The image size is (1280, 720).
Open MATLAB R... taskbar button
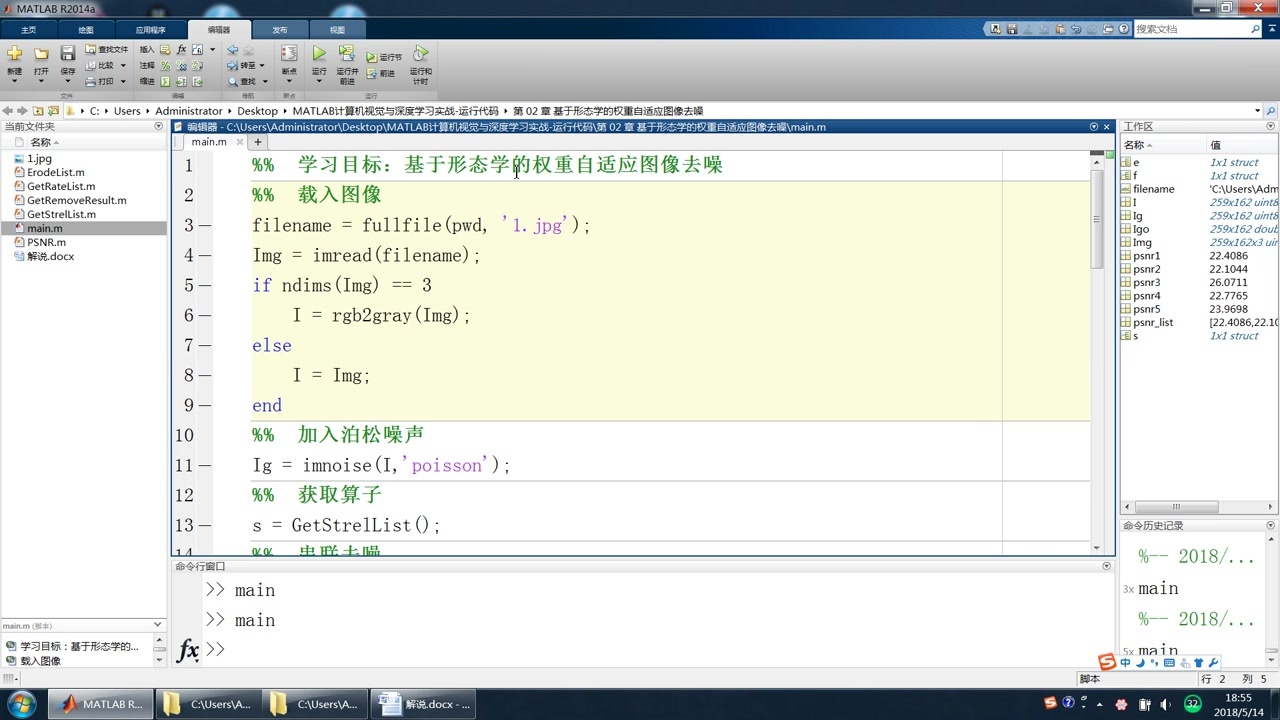[x=101, y=704]
